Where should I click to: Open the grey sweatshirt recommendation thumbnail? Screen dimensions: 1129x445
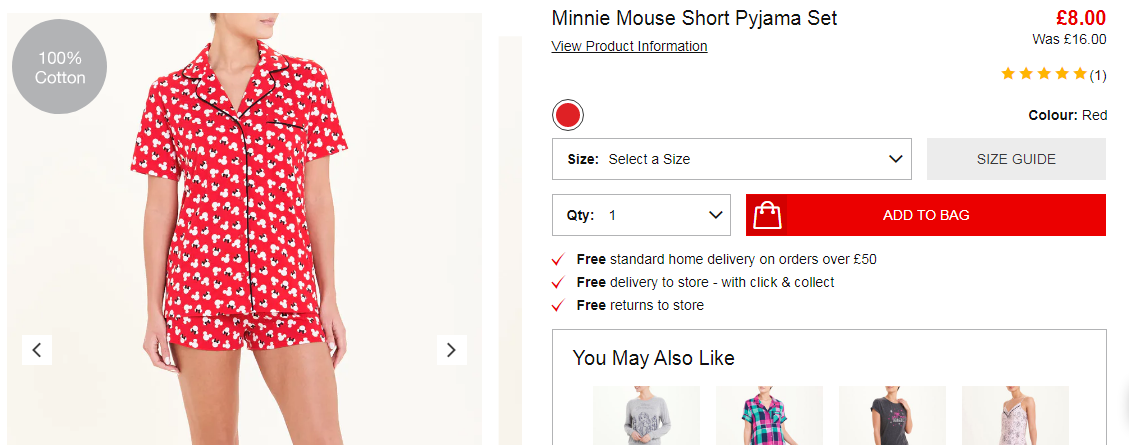[647, 415]
